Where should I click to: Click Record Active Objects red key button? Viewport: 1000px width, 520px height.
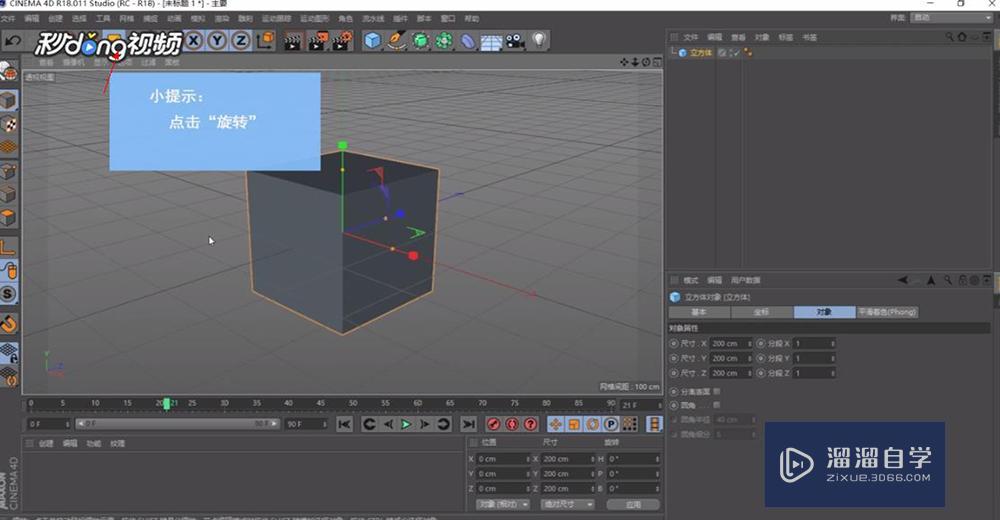493,424
